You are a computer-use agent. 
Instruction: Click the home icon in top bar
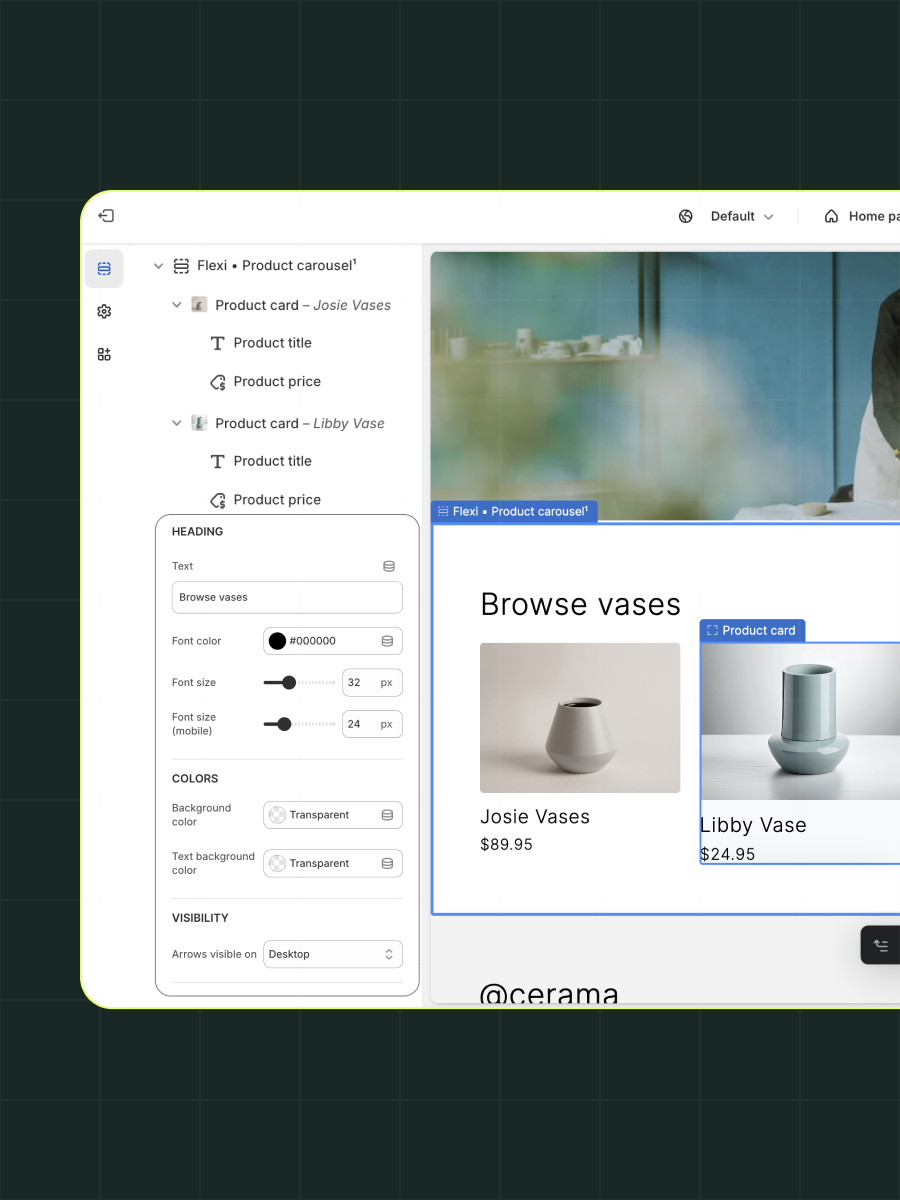831,216
